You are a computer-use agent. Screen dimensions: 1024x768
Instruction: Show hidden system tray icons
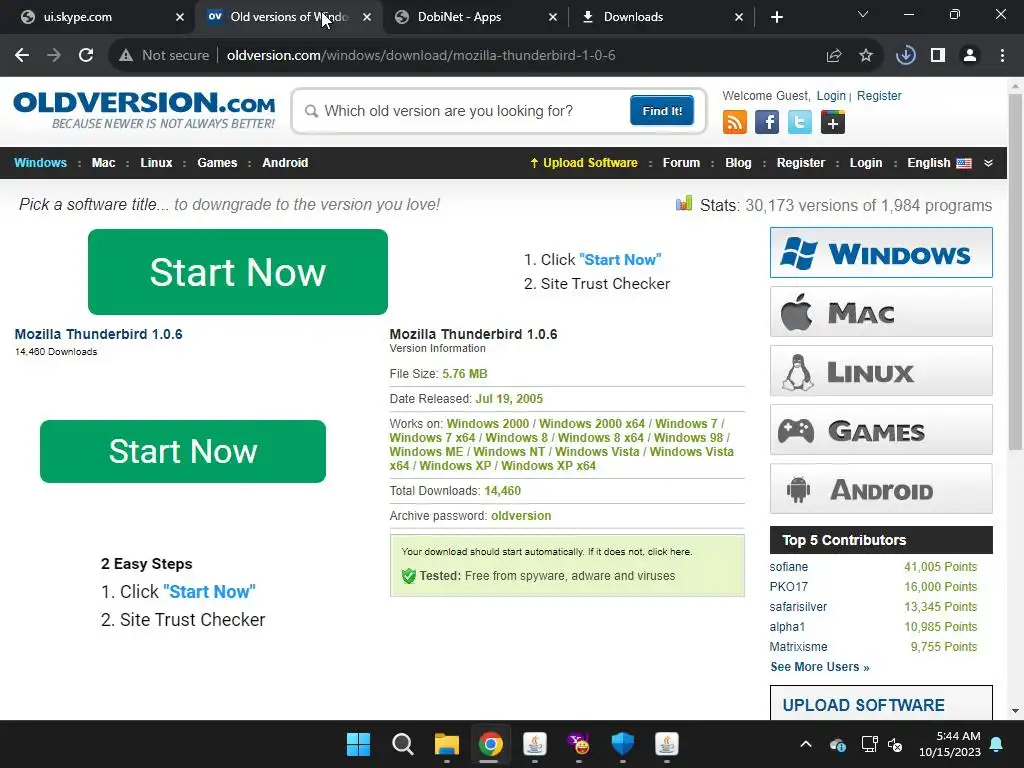pos(806,744)
